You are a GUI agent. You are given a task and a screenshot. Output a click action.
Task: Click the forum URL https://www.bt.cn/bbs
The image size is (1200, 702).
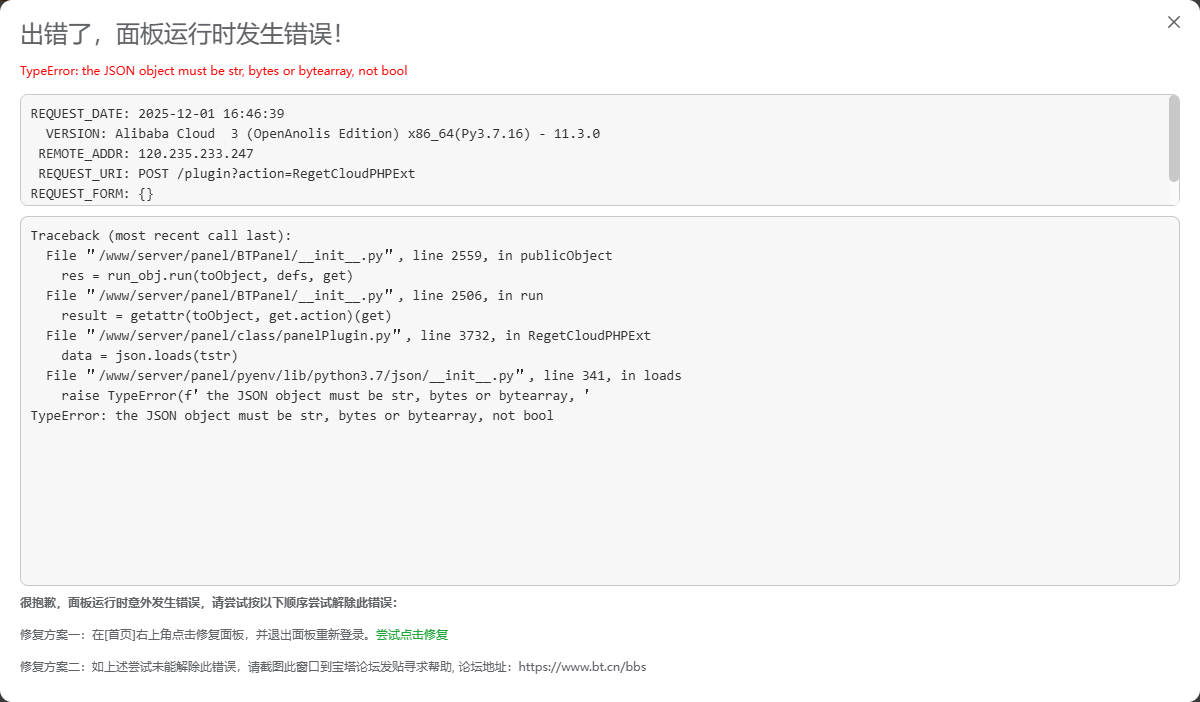click(x=582, y=667)
